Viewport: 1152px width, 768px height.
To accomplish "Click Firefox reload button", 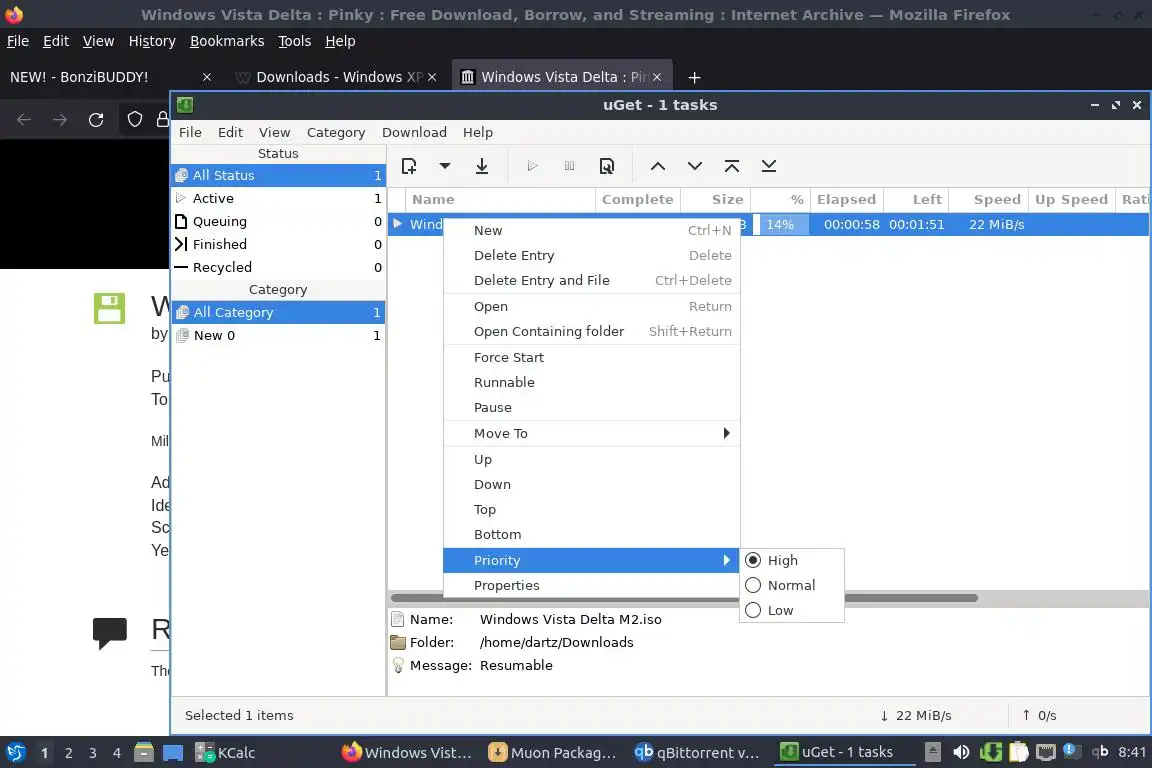I will click(x=96, y=120).
